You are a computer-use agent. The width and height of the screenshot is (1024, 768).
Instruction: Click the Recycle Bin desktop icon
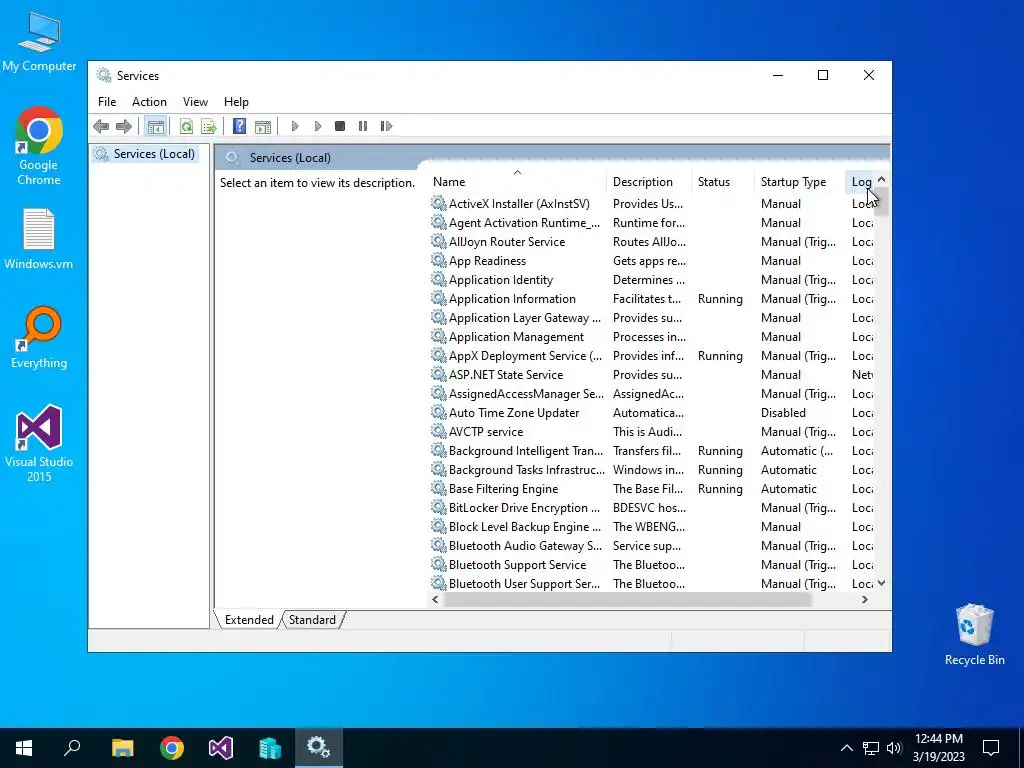974,634
